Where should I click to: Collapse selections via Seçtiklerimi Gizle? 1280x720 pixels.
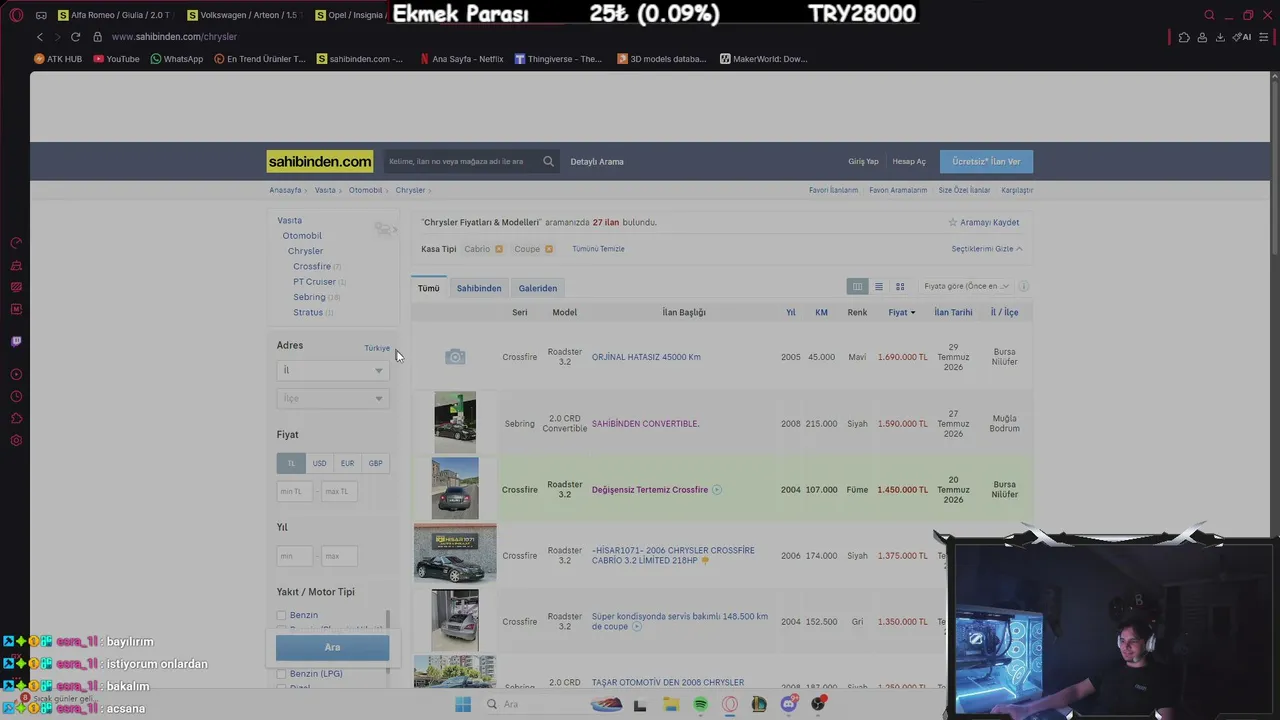click(x=986, y=249)
